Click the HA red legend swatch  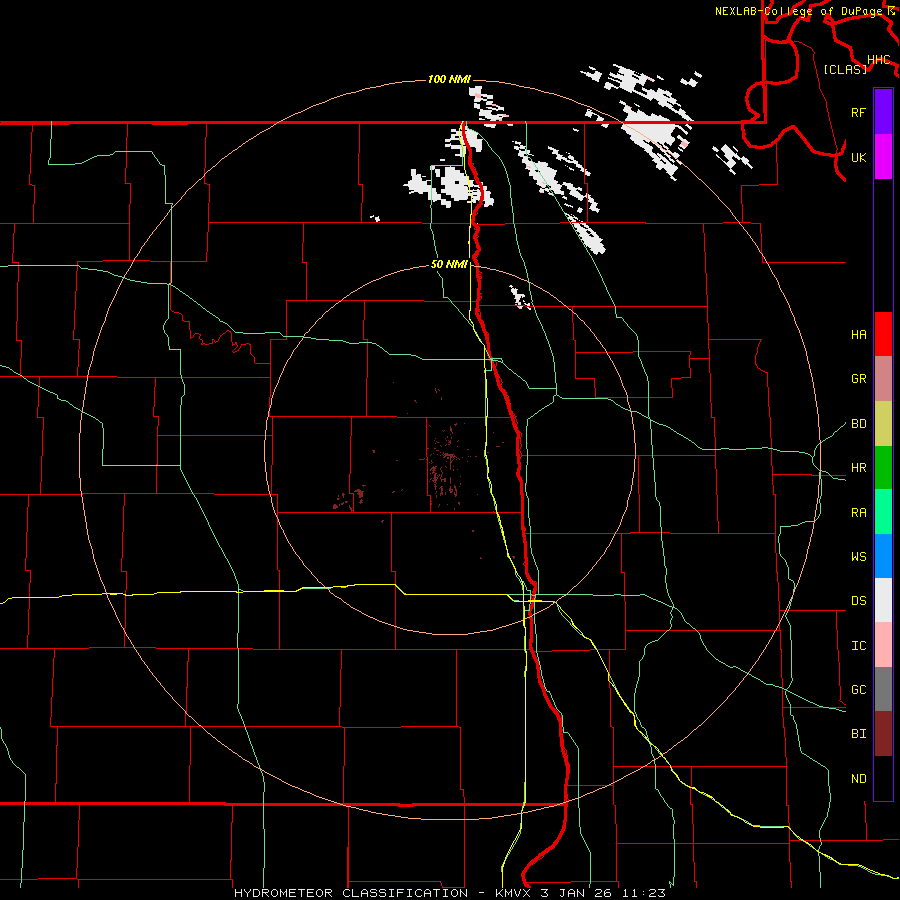883,334
